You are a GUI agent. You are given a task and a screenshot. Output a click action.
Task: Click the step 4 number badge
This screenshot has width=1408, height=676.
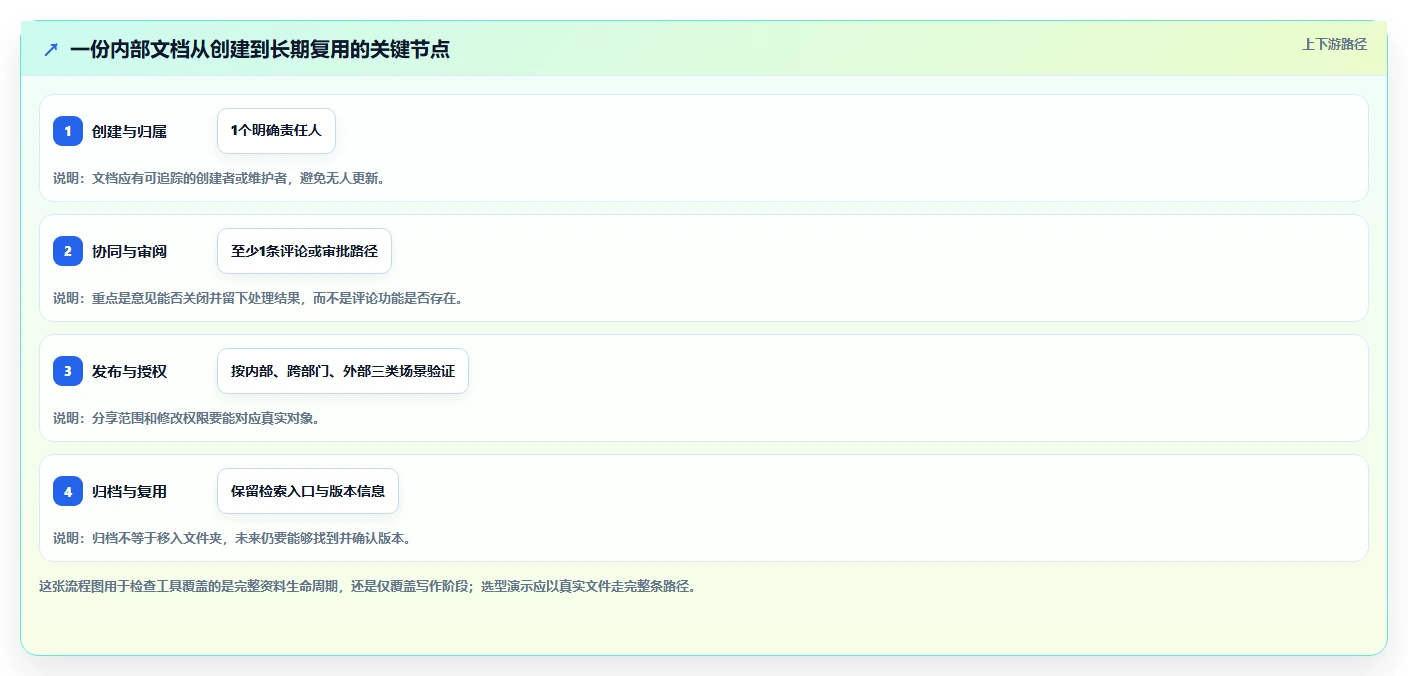(68, 491)
